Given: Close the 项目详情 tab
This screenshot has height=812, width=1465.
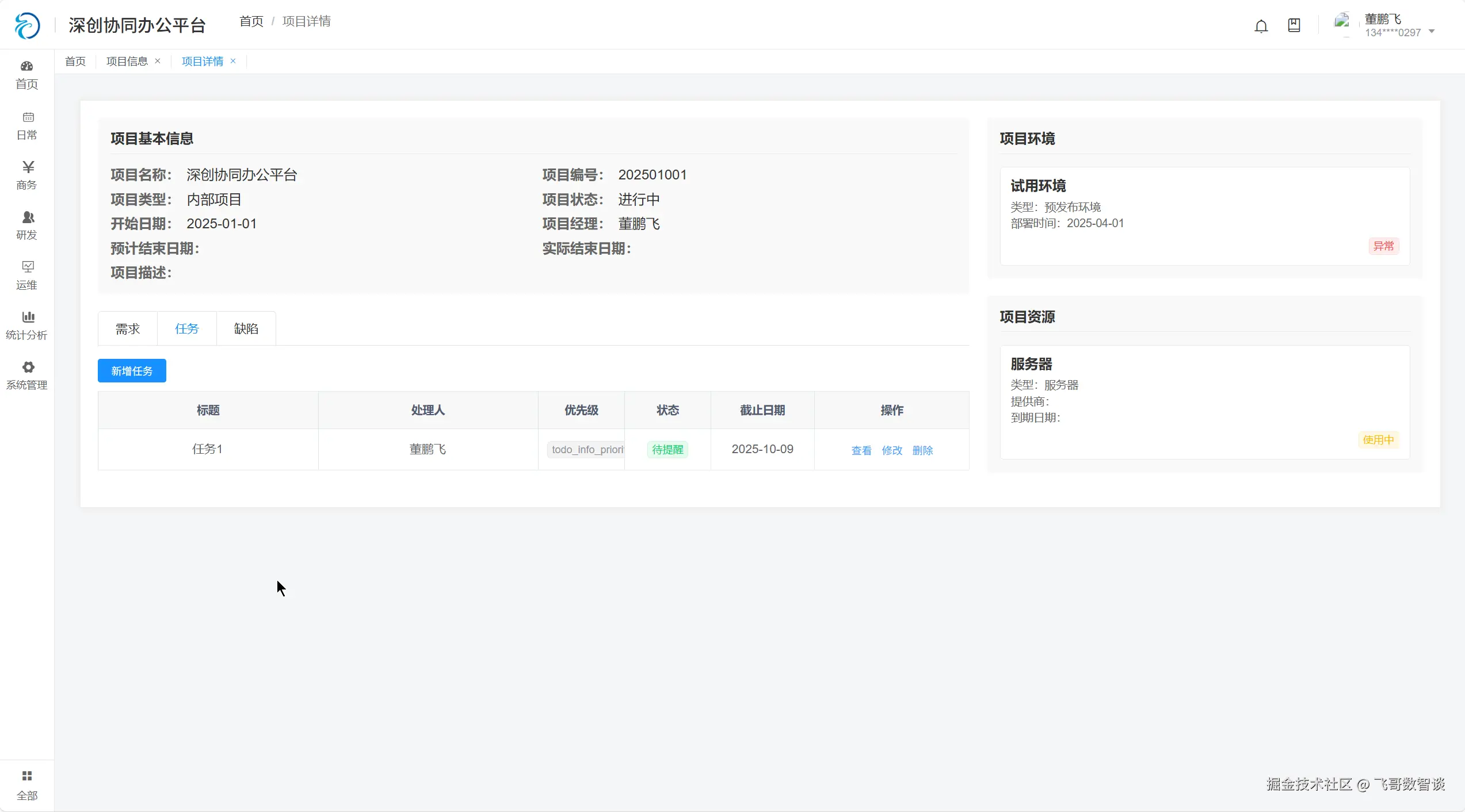Looking at the screenshot, I should click(x=233, y=61).
